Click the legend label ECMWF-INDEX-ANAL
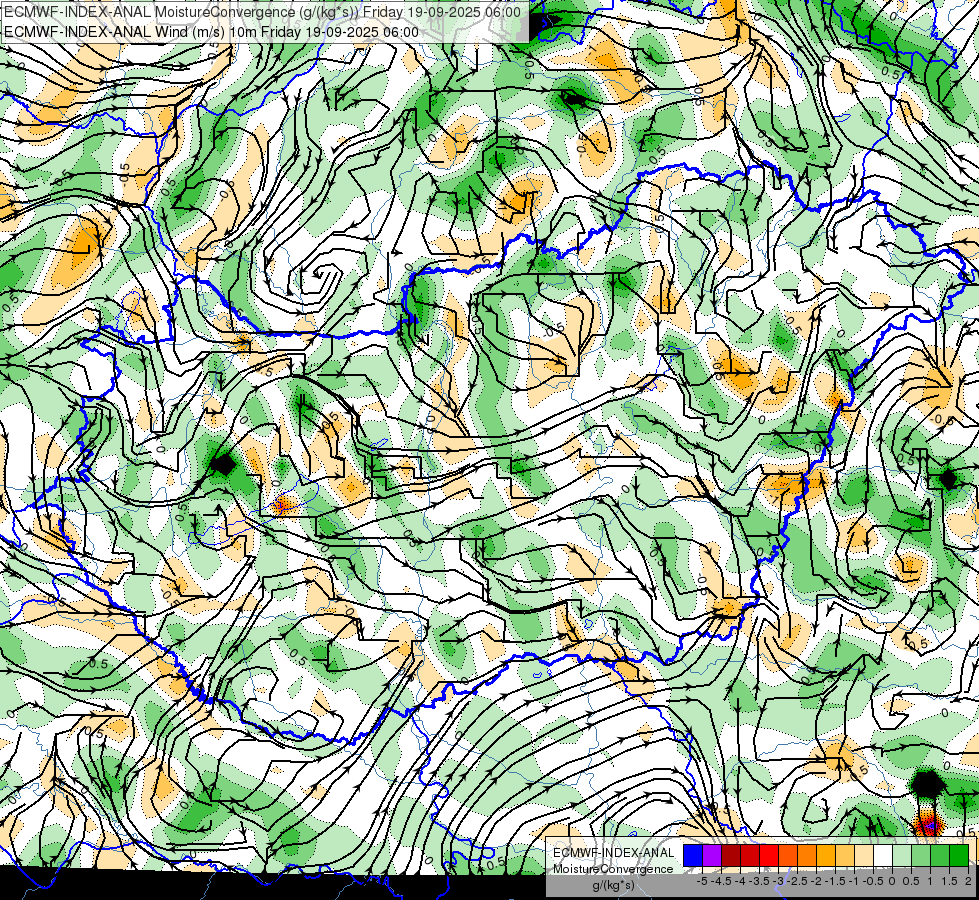979x900 pixels. tap(614, 853)
